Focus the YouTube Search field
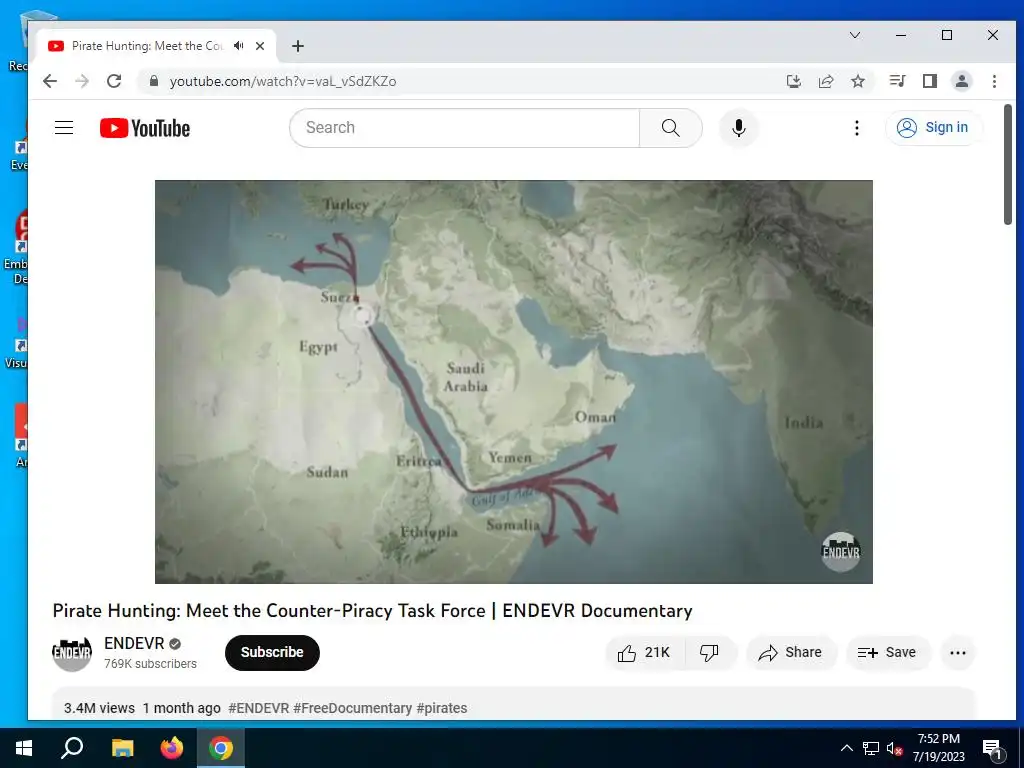Image resolution: width=1024 pixels, height=768 pixels. (464, 127)
